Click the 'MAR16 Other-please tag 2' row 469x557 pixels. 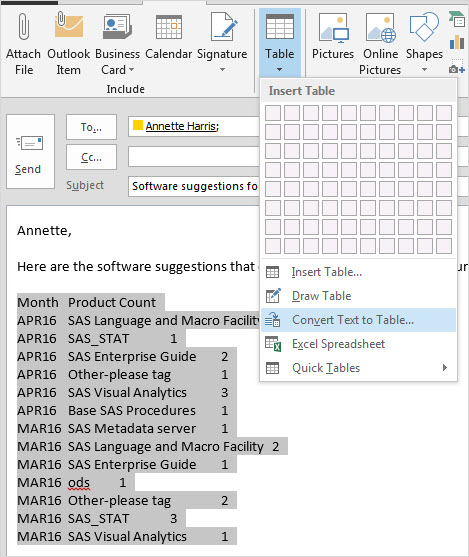[x=123, y=501]
